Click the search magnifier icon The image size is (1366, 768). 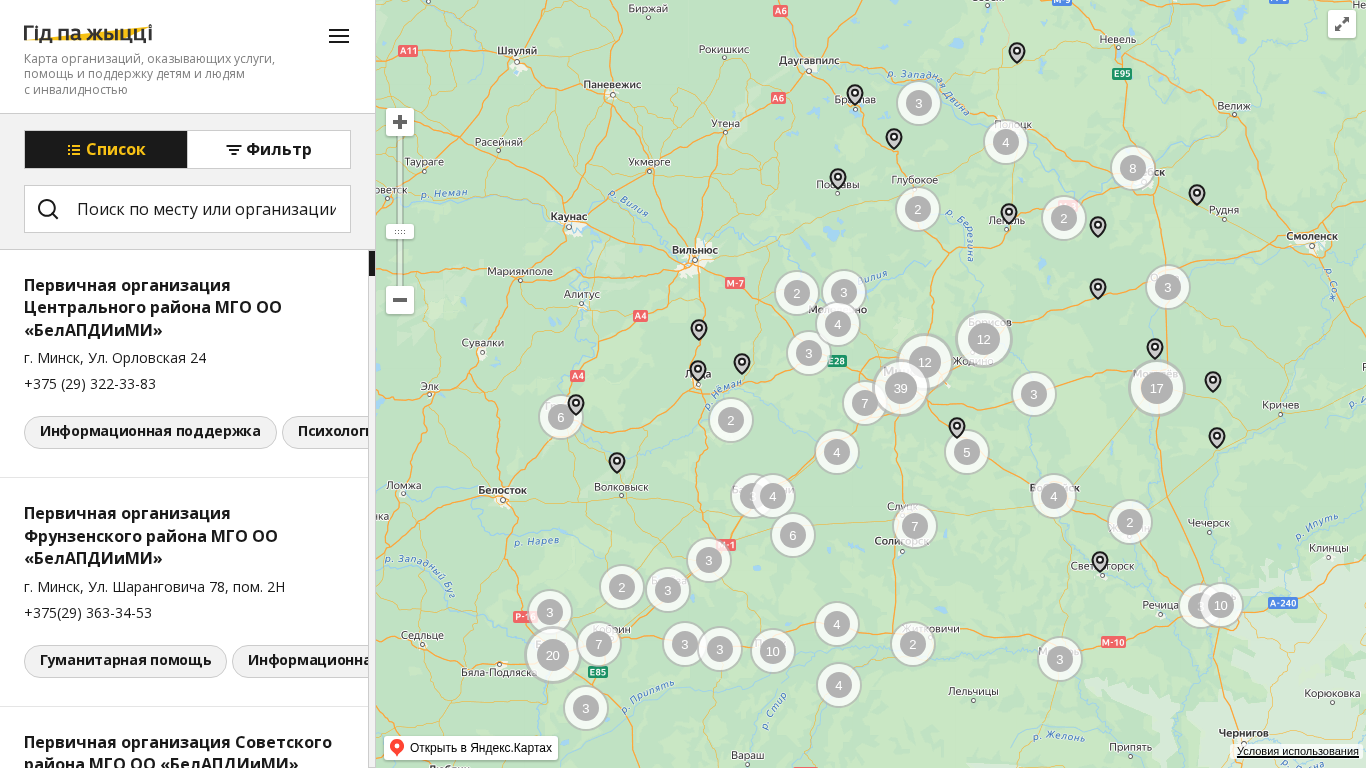click(x=48, y=209)
